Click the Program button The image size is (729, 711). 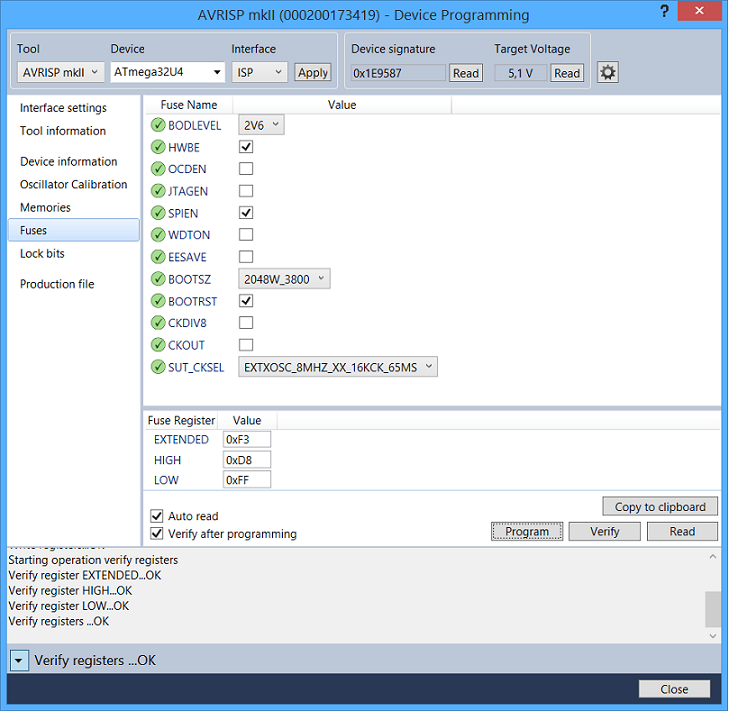tap(527, 531)
